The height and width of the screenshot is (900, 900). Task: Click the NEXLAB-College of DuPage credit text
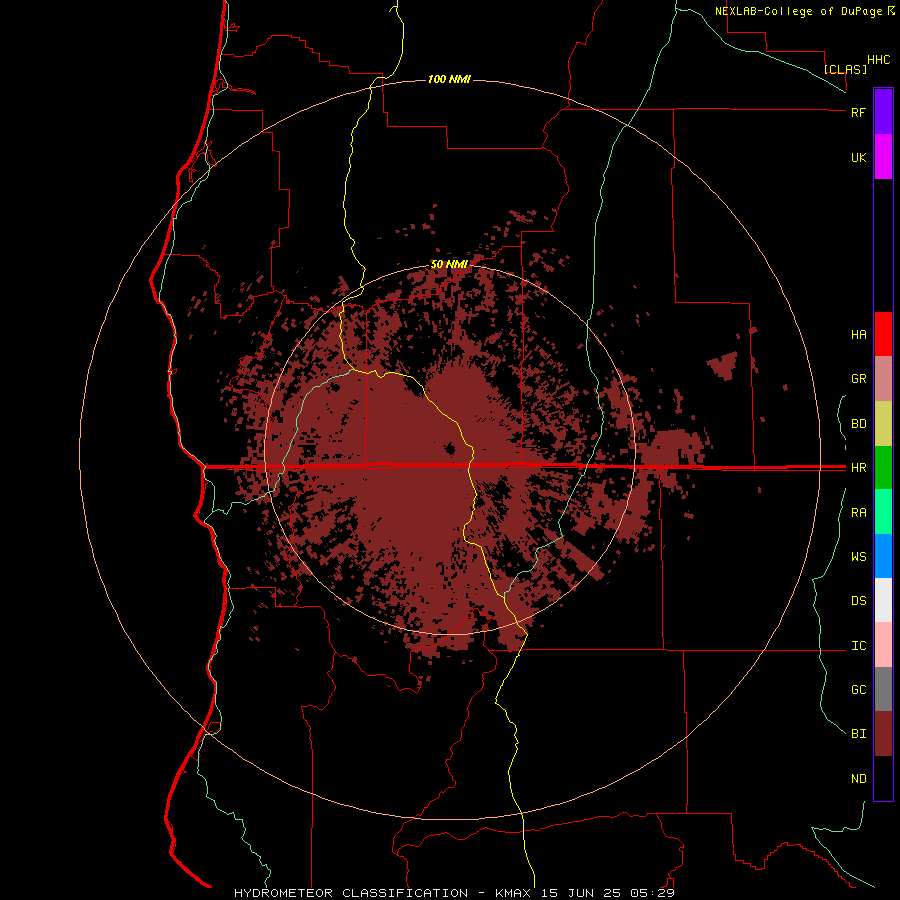(x=799, y=11)
